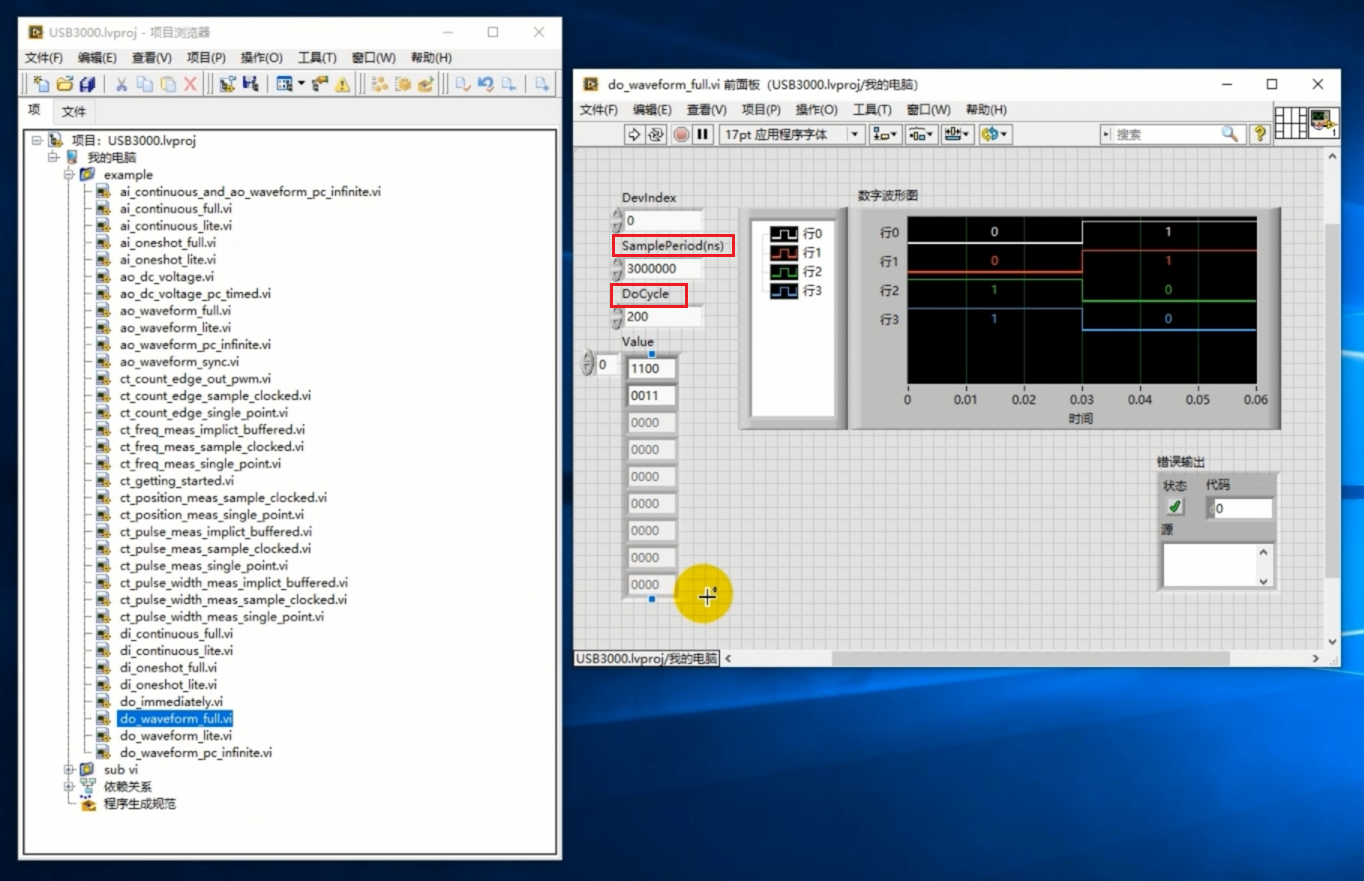Click the DoCycle value field 200
Screen dimensions: 1364x881
coord(663,317)
